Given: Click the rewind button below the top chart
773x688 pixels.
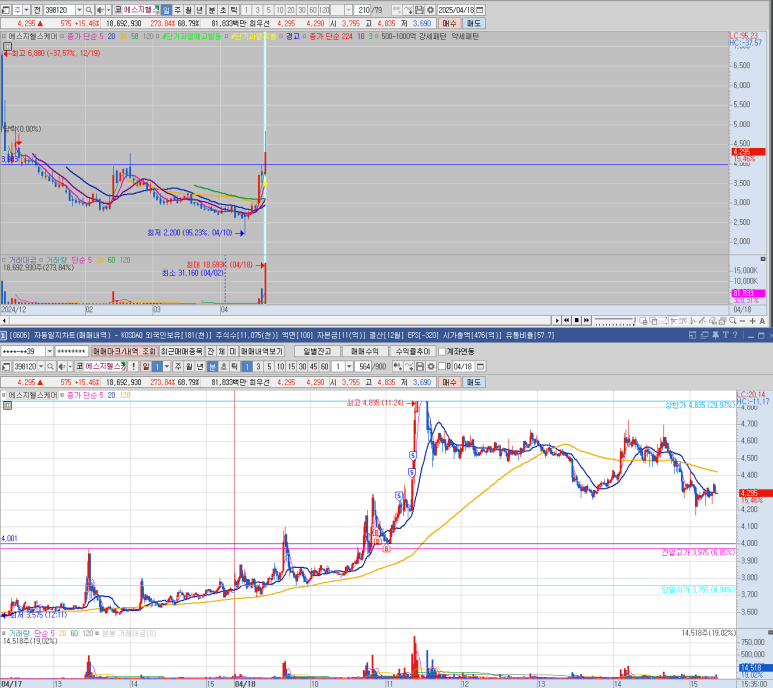Looking at the screenshot, I should point(566,320).
